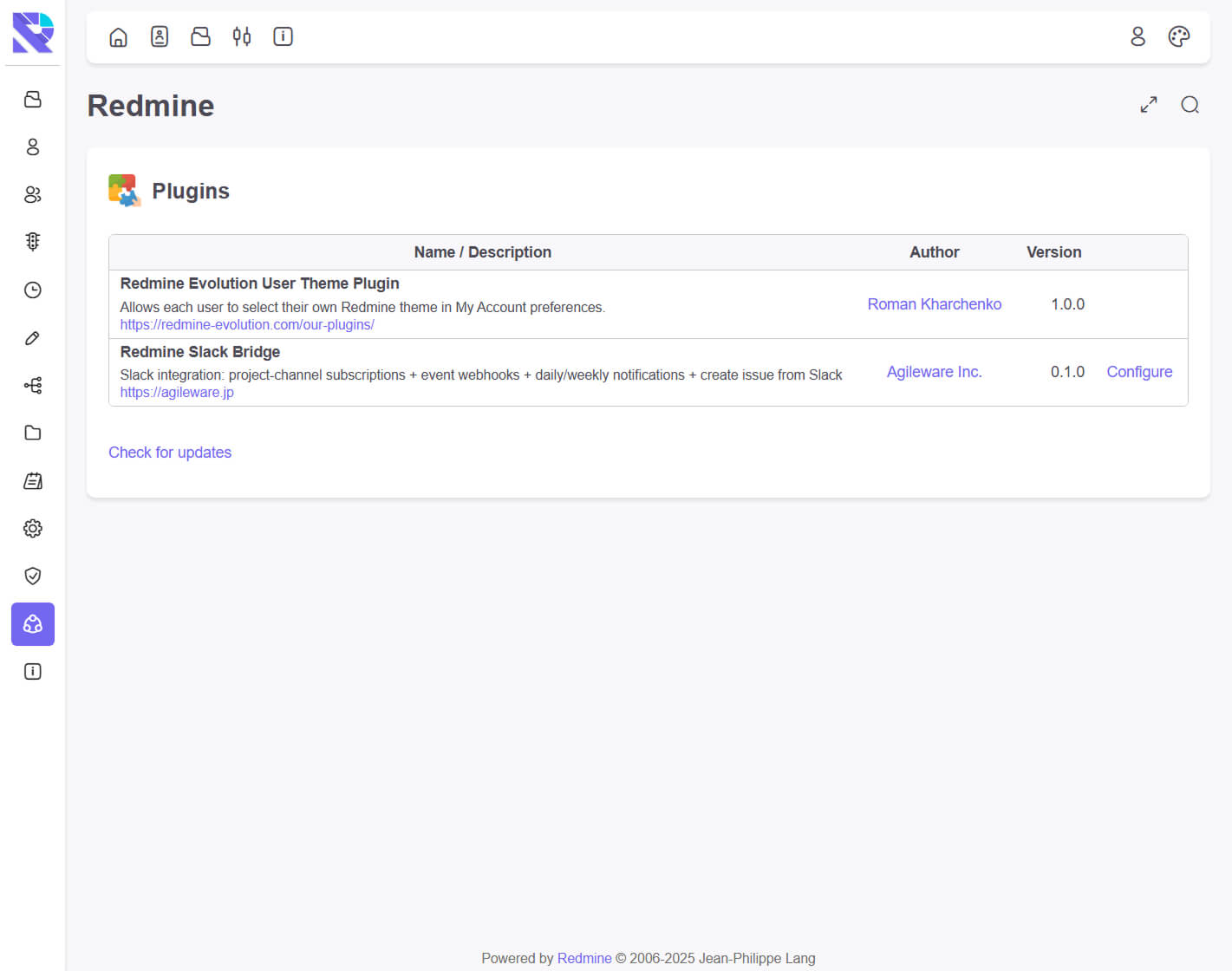Select the highlighted plugins icon in sidebar
The width and height of the screenshot is (1232, 971).
point(33,624)
